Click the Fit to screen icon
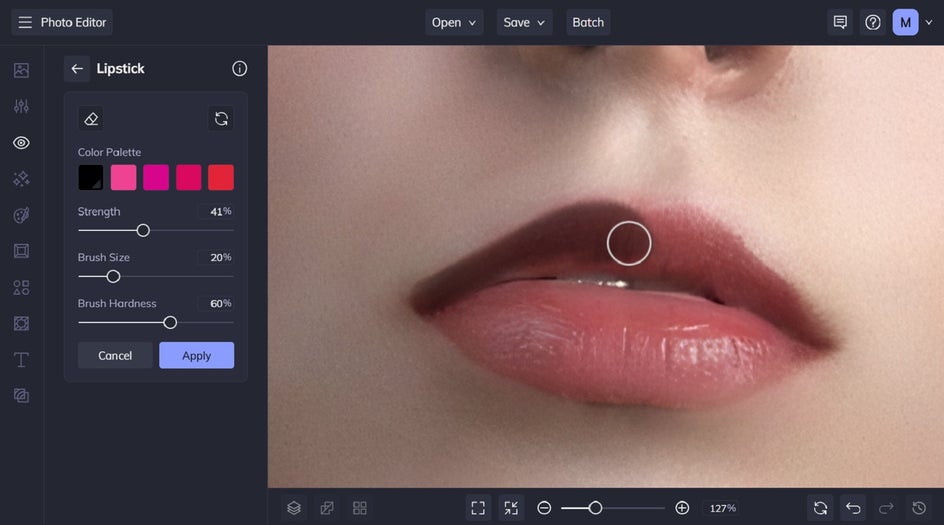This screenshot has height=525, width=944. [478, 508]
